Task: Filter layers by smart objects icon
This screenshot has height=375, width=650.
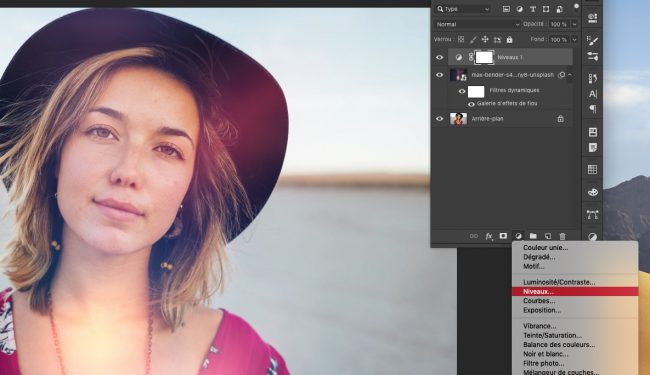Action: (x=559, y=9)
